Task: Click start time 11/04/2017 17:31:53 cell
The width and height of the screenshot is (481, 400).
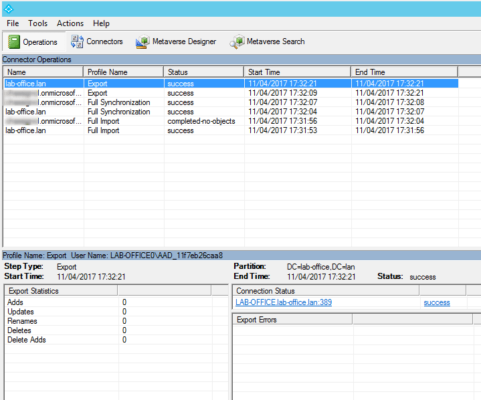Action: click(x=283, y=130)
